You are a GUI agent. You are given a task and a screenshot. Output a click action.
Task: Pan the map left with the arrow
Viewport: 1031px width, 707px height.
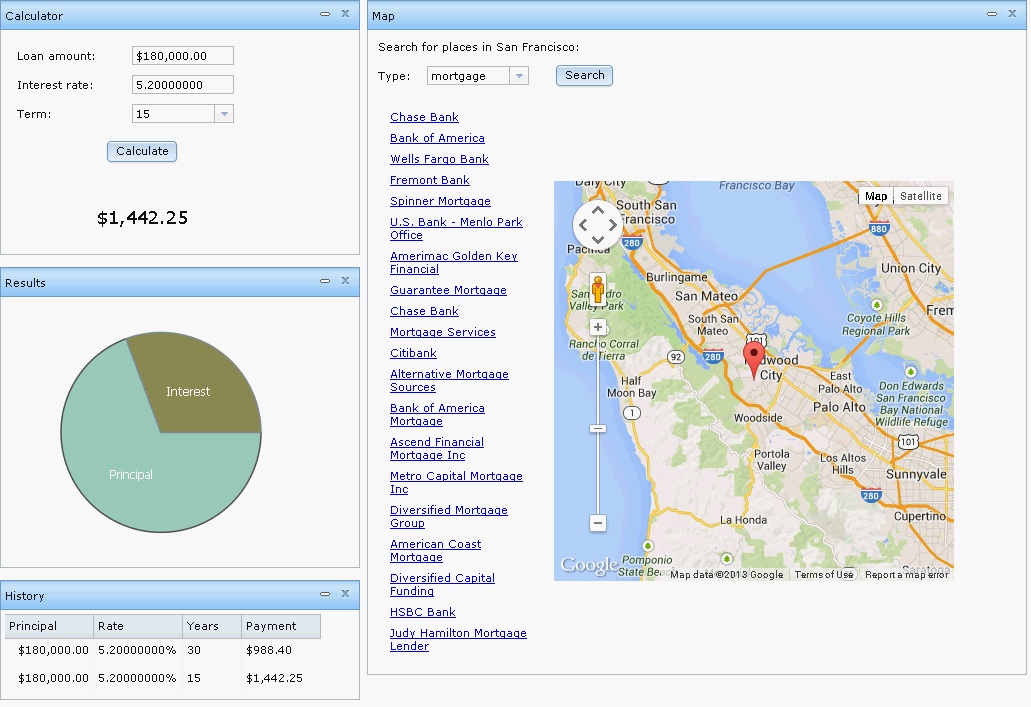tap(583, 225)
